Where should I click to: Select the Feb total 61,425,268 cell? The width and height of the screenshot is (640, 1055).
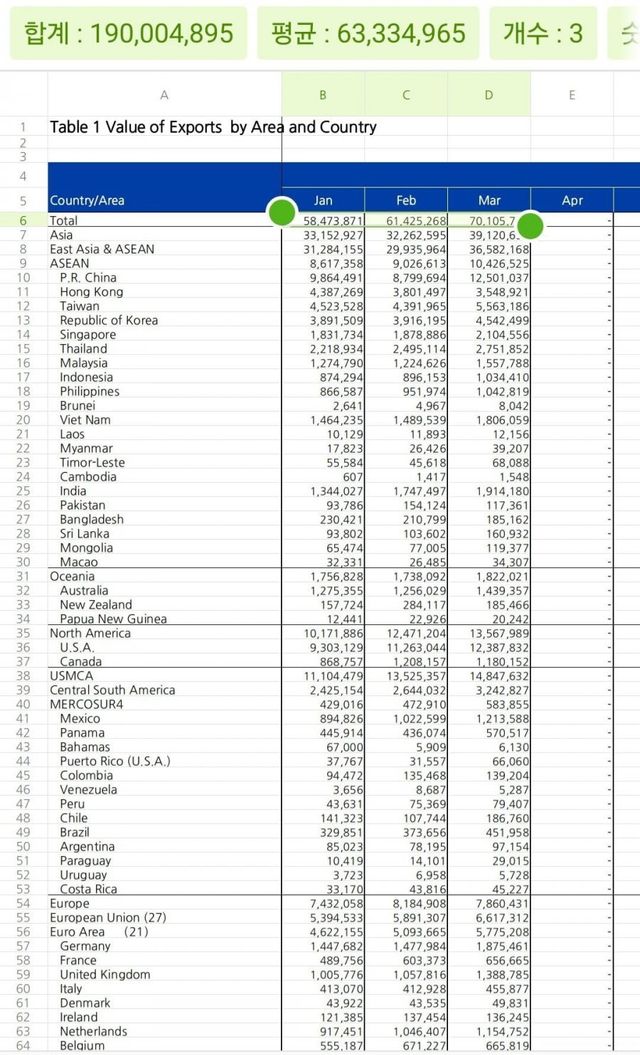coord(406,221)
